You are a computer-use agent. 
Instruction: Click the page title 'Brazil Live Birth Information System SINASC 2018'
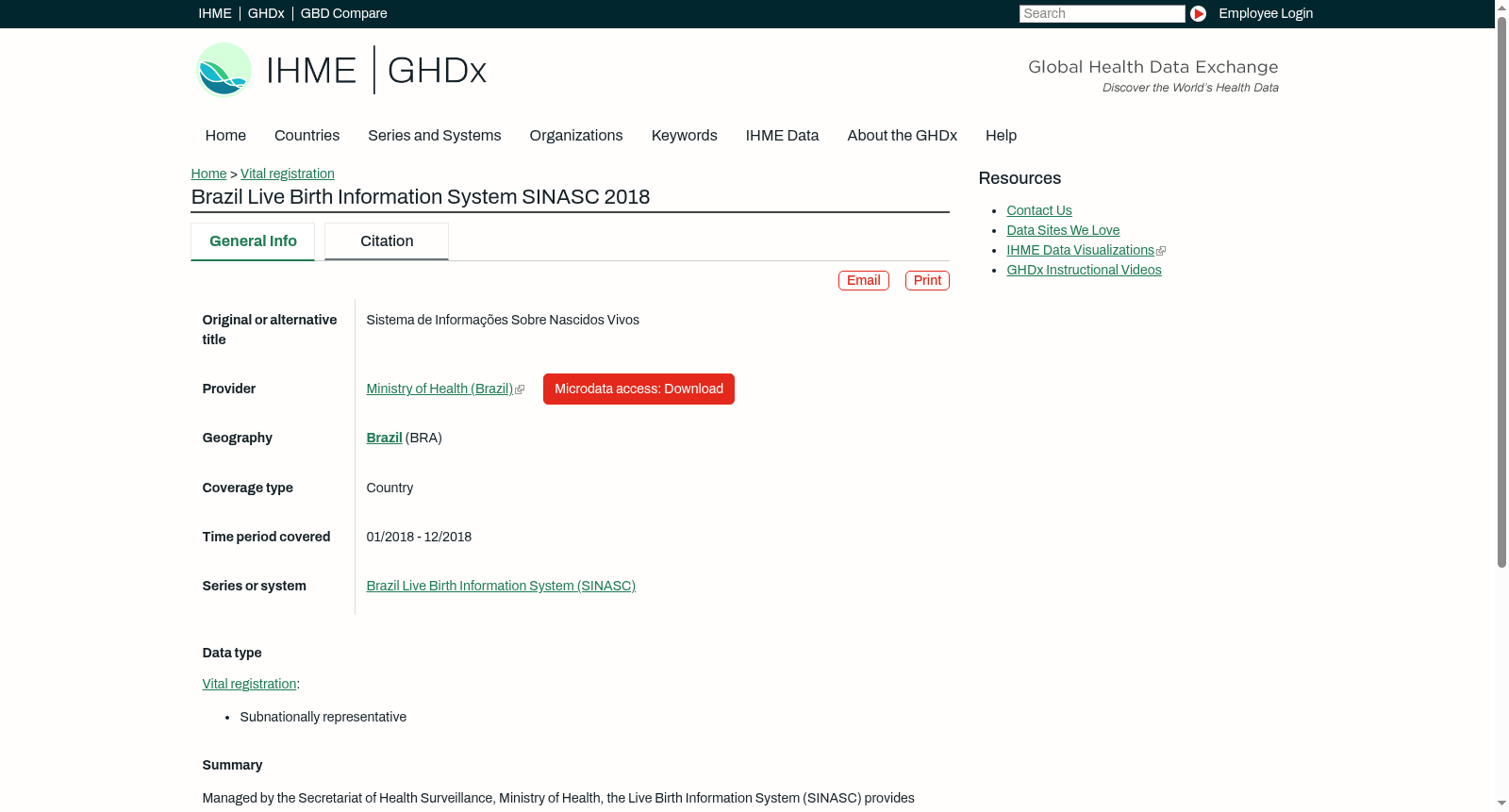tap(421, 197)
